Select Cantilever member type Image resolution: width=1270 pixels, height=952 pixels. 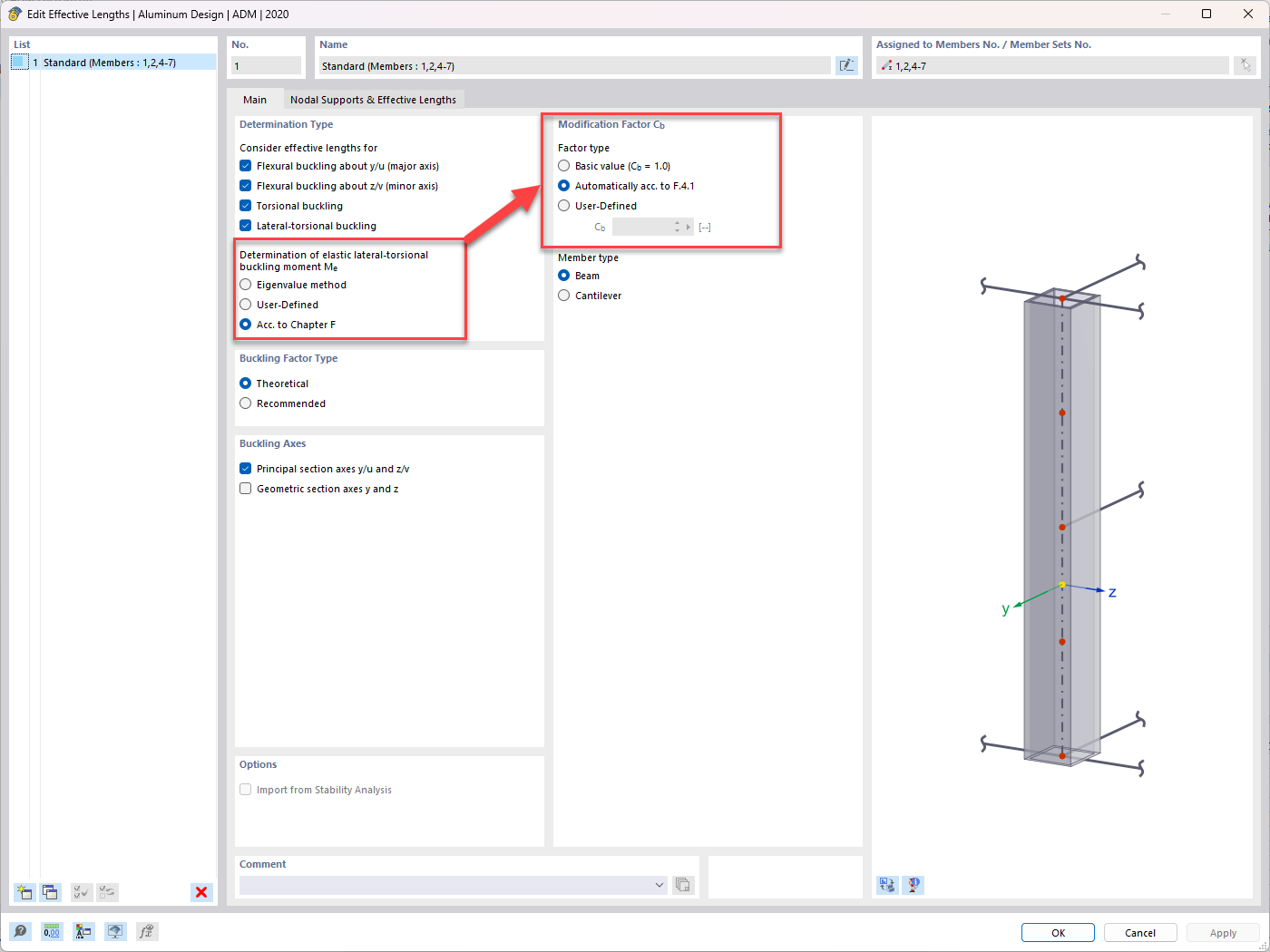(x=563, y=296)
